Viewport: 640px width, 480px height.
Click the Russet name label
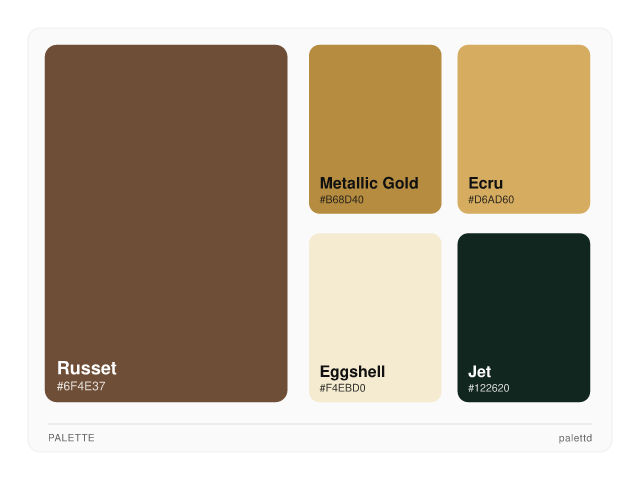pyautogui.click(x=87, y=368)
